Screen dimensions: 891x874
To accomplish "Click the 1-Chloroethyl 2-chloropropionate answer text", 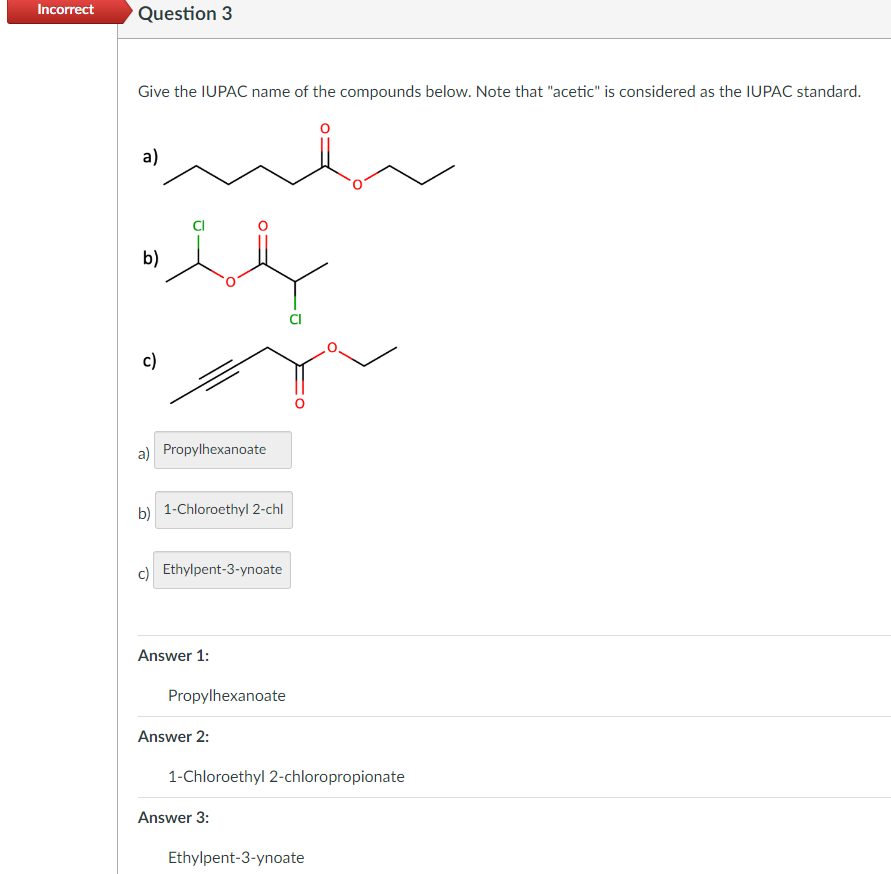I will (x=286, y=776).
